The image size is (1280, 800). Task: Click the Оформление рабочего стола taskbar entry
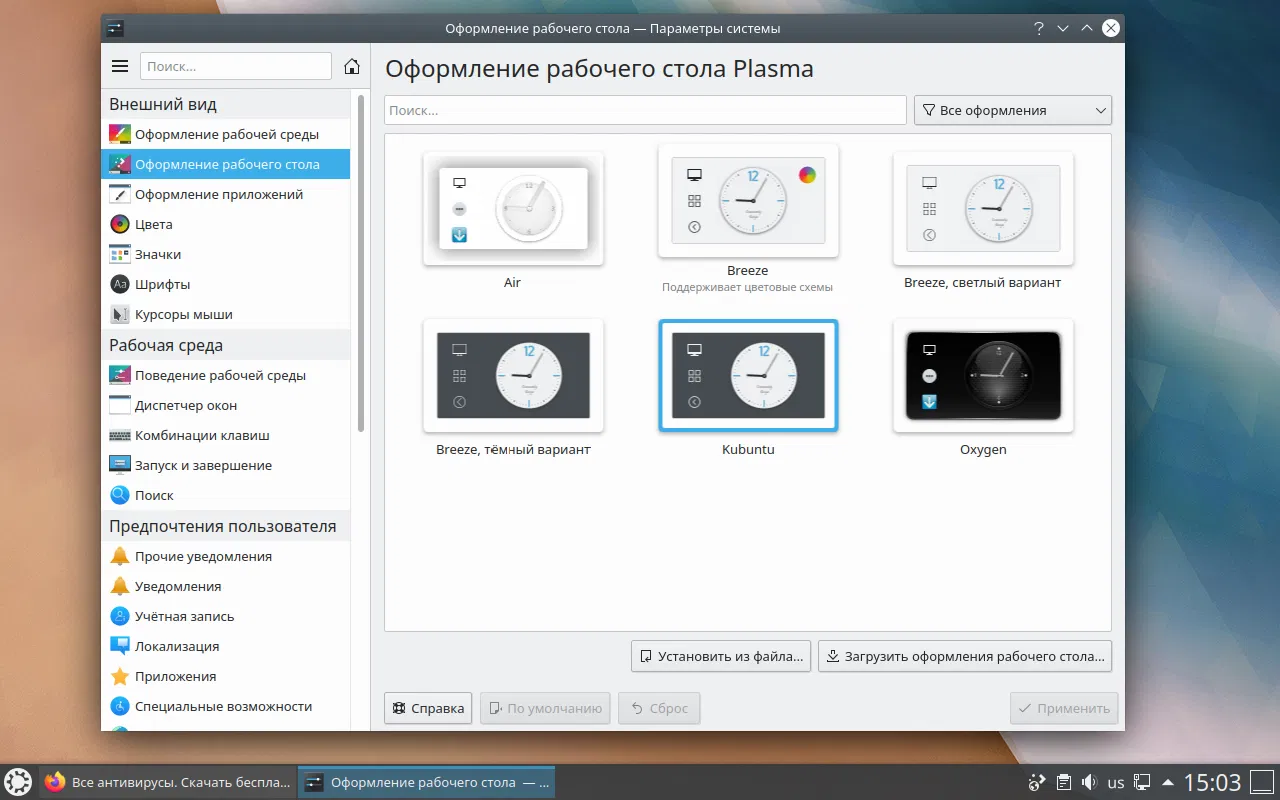pyautogui.click(x=427, y=782)
